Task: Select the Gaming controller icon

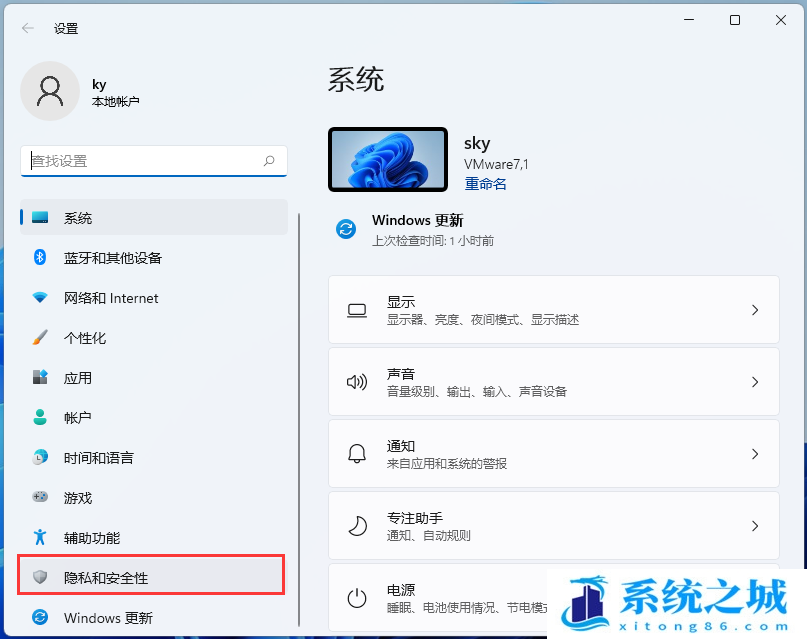Action: (x=40, y=498)
